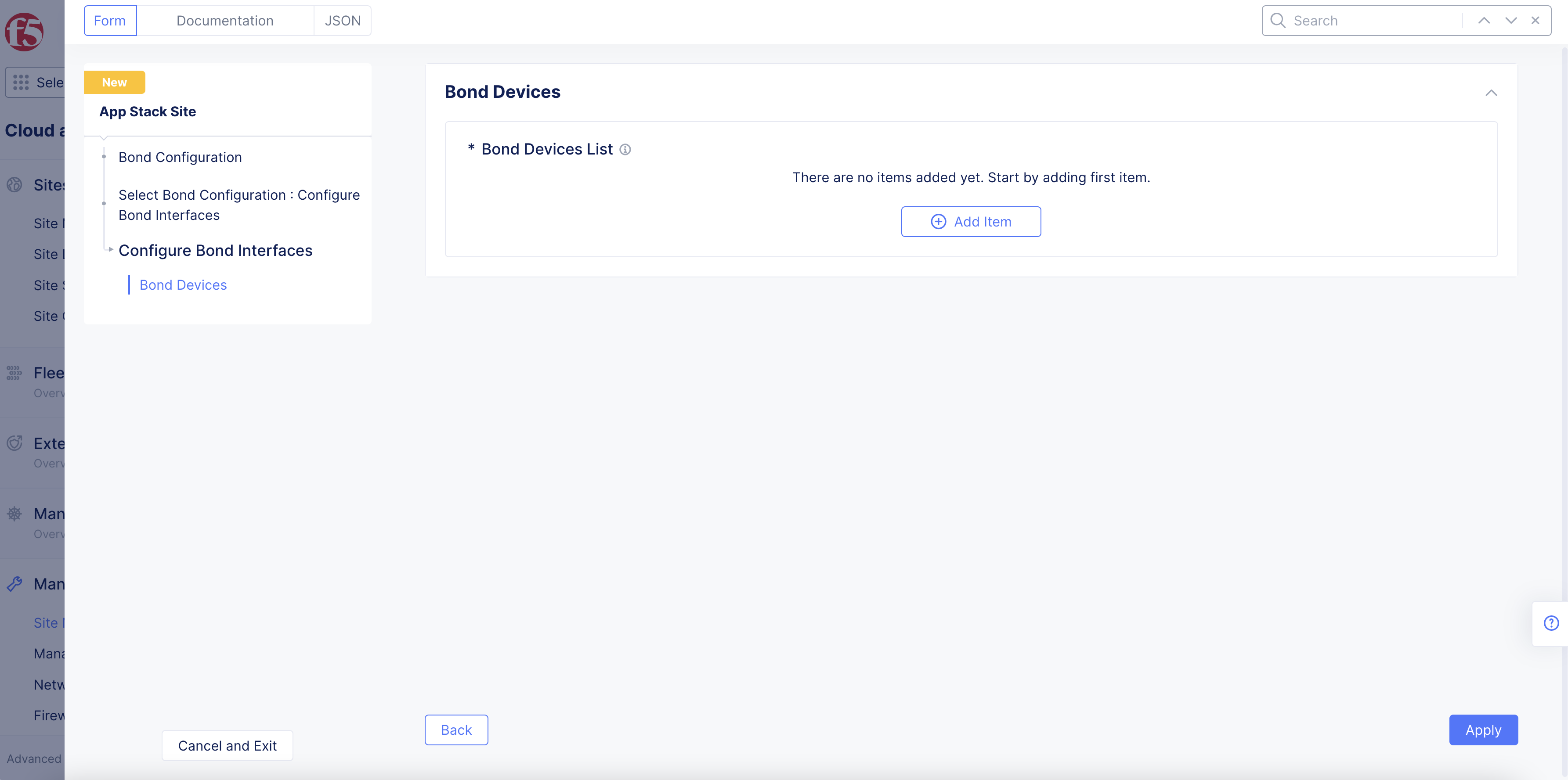The width and height of the screenshot is (1568, 780).
Task: Select the Form tab
Action: [109, 21]
